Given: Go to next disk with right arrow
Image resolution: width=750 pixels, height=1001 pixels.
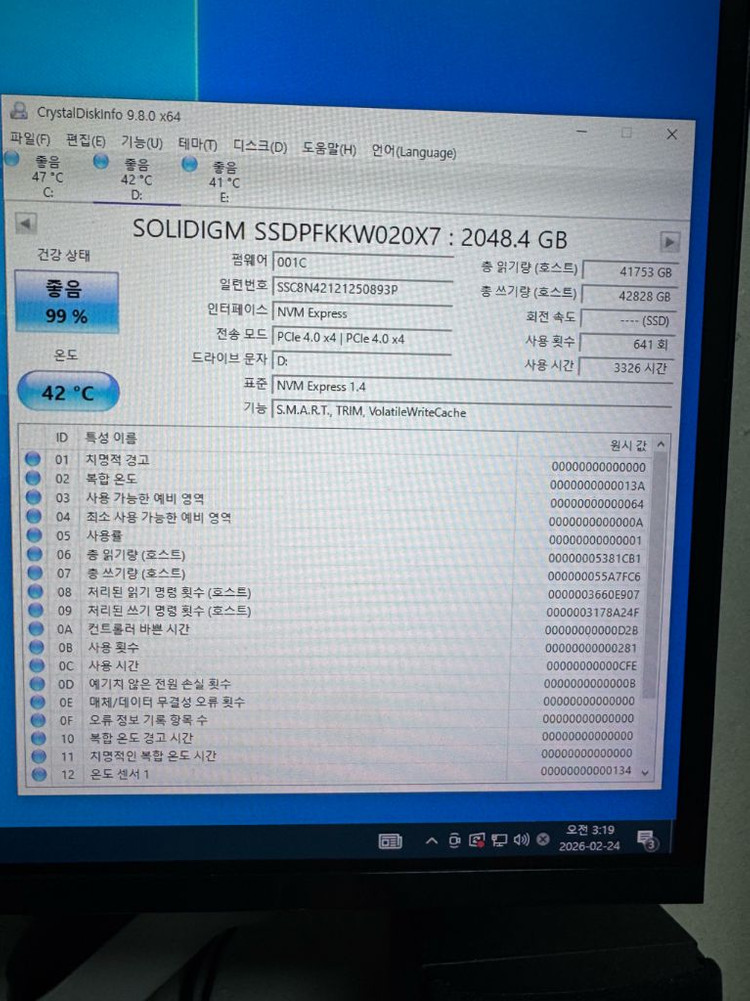Looking at the screenshot, I should tap(670, 242).
